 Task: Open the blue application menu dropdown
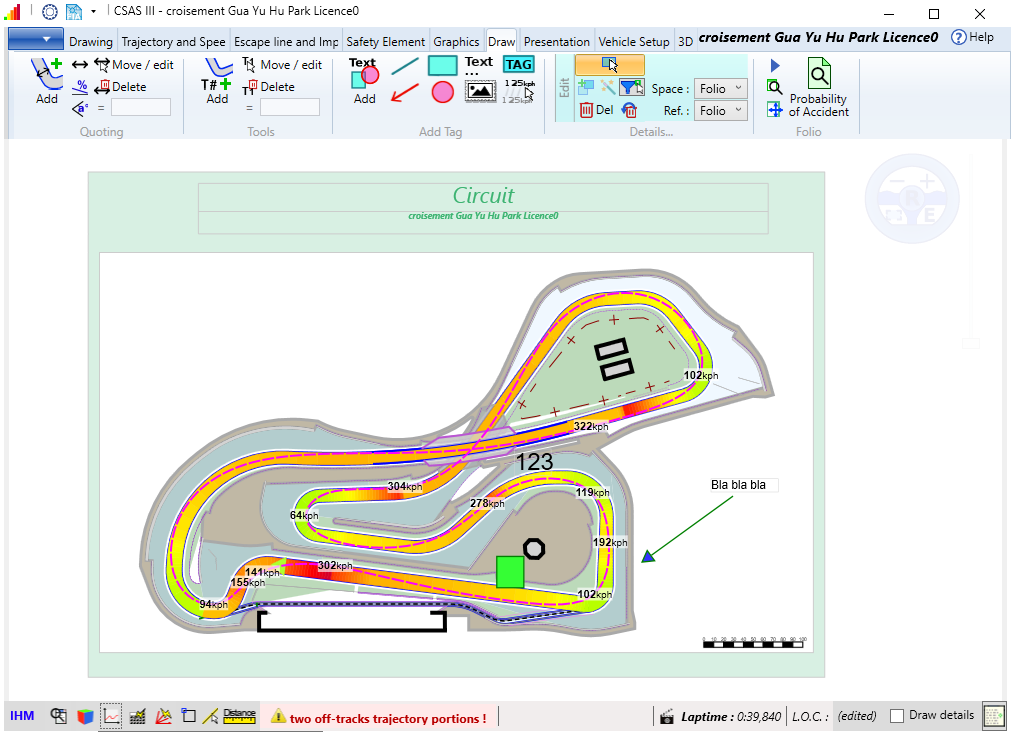click(x=36, y=39)
